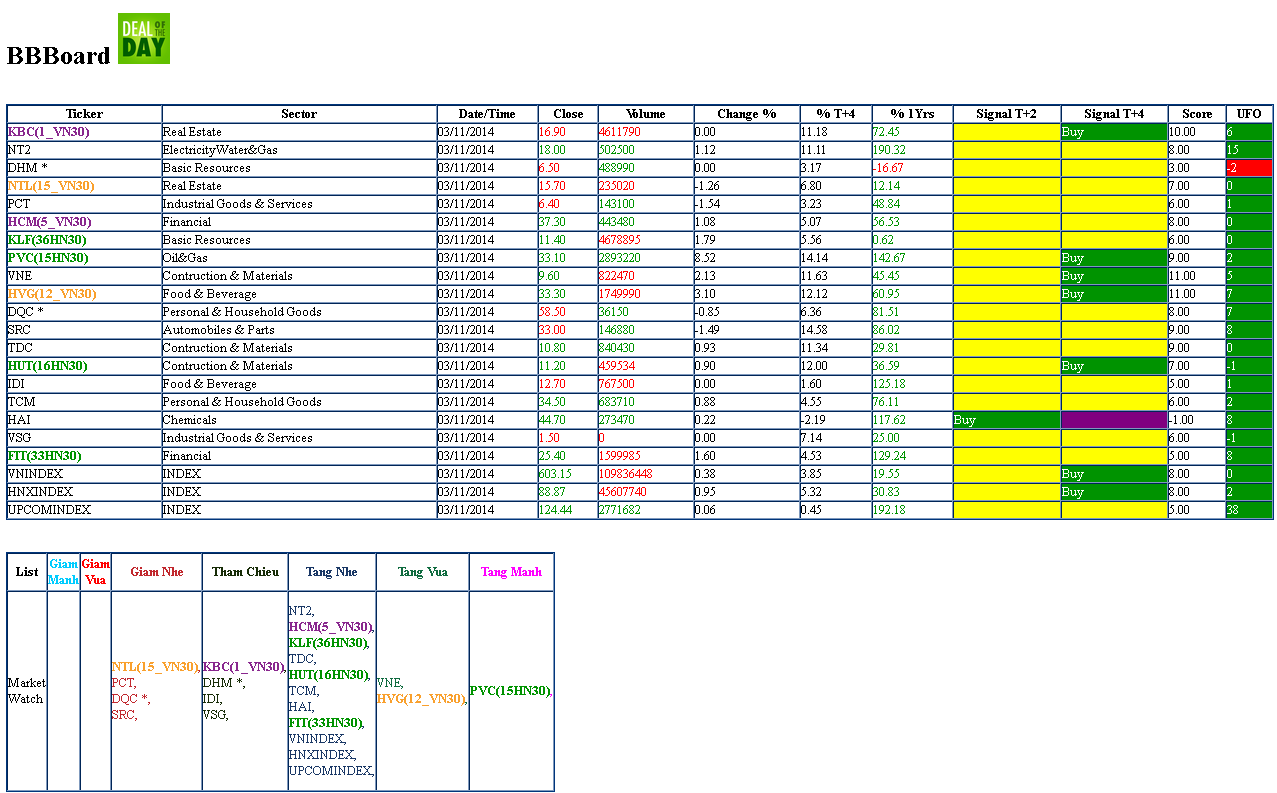Screen dimensions: 1277x793
Task: Click the Deal of the Day icon
Action: tap(144, 39)
